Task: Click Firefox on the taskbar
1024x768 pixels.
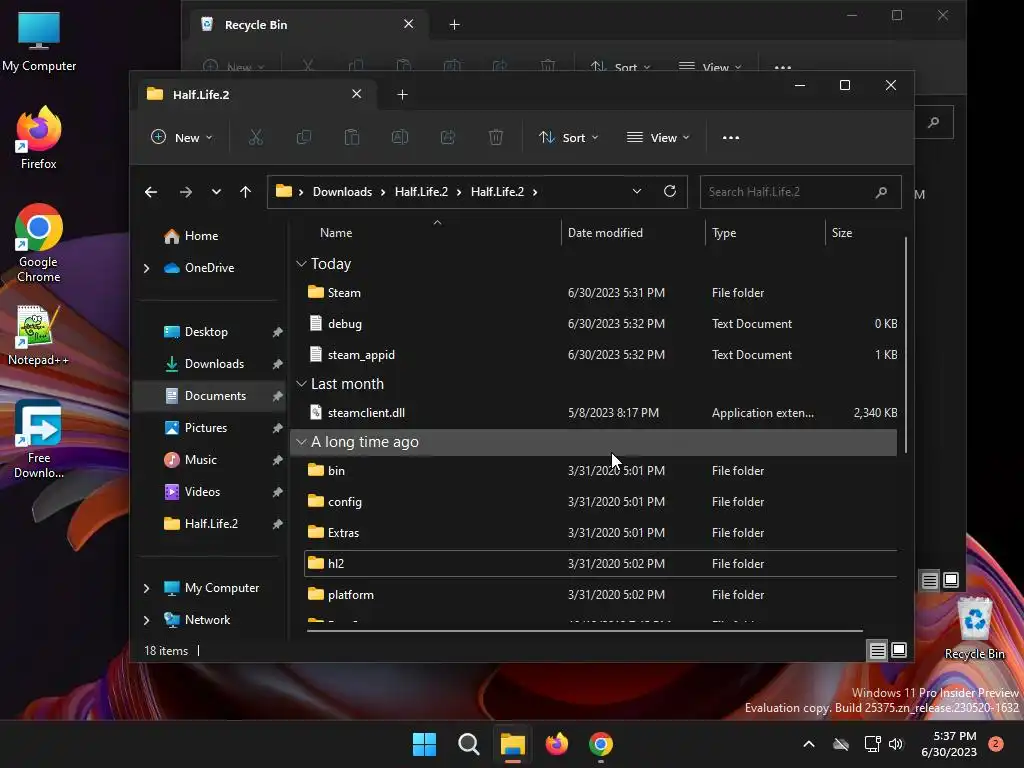Action: pyautogui.click(x=556, y=744)
